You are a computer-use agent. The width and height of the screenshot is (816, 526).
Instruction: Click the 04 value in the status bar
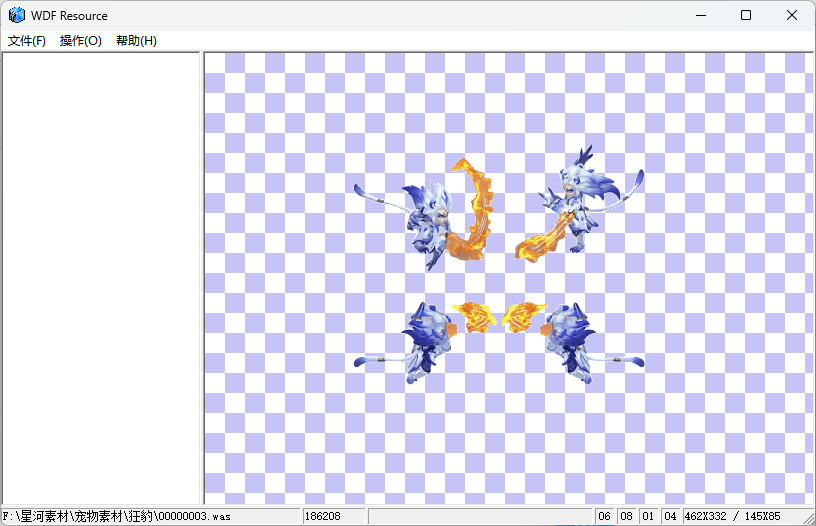coord(671,516)
